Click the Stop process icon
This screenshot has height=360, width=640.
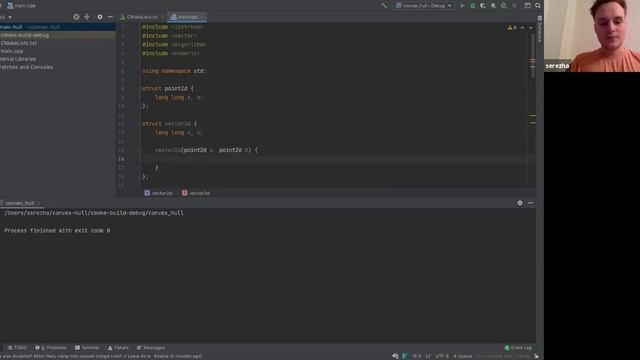click(514, 6)
